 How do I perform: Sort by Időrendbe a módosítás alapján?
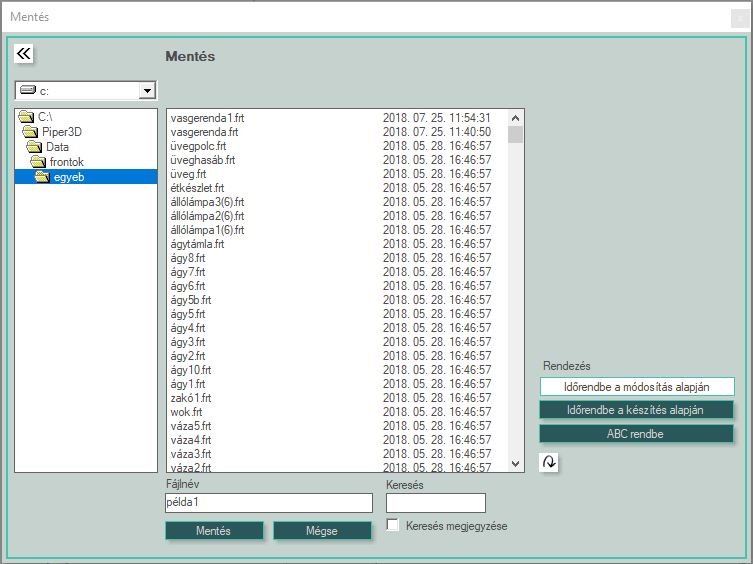pos(636,387)
